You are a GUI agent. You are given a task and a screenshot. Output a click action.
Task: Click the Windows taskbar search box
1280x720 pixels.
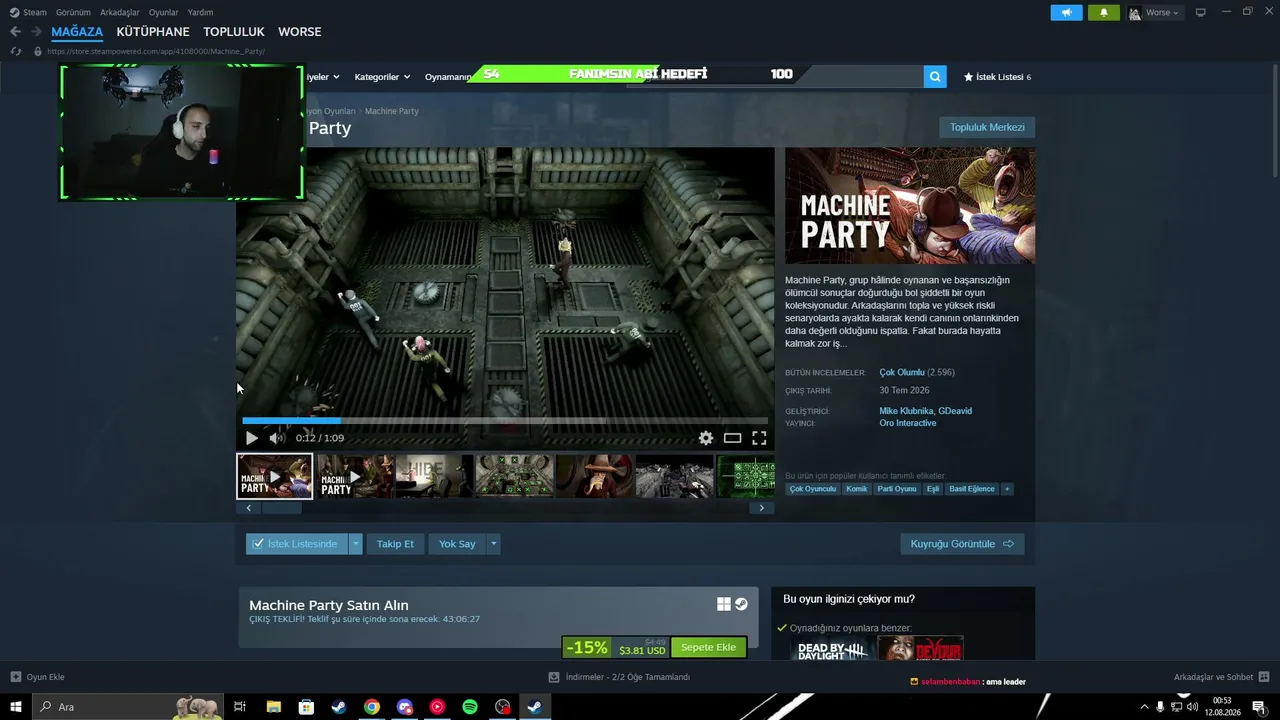coord(128,707)
